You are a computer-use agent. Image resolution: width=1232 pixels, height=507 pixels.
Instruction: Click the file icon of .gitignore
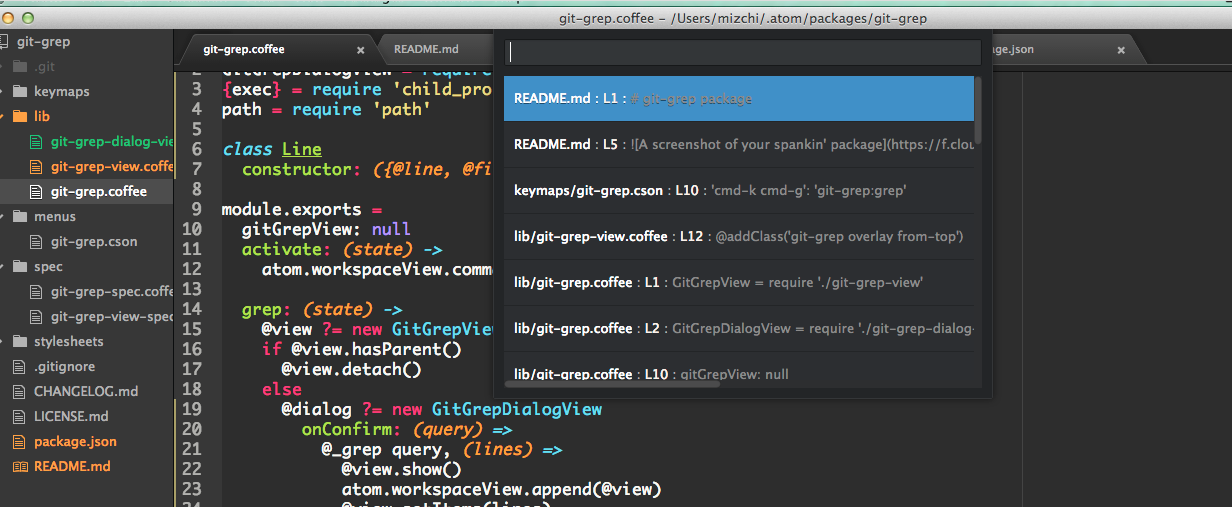click(20, 367)
